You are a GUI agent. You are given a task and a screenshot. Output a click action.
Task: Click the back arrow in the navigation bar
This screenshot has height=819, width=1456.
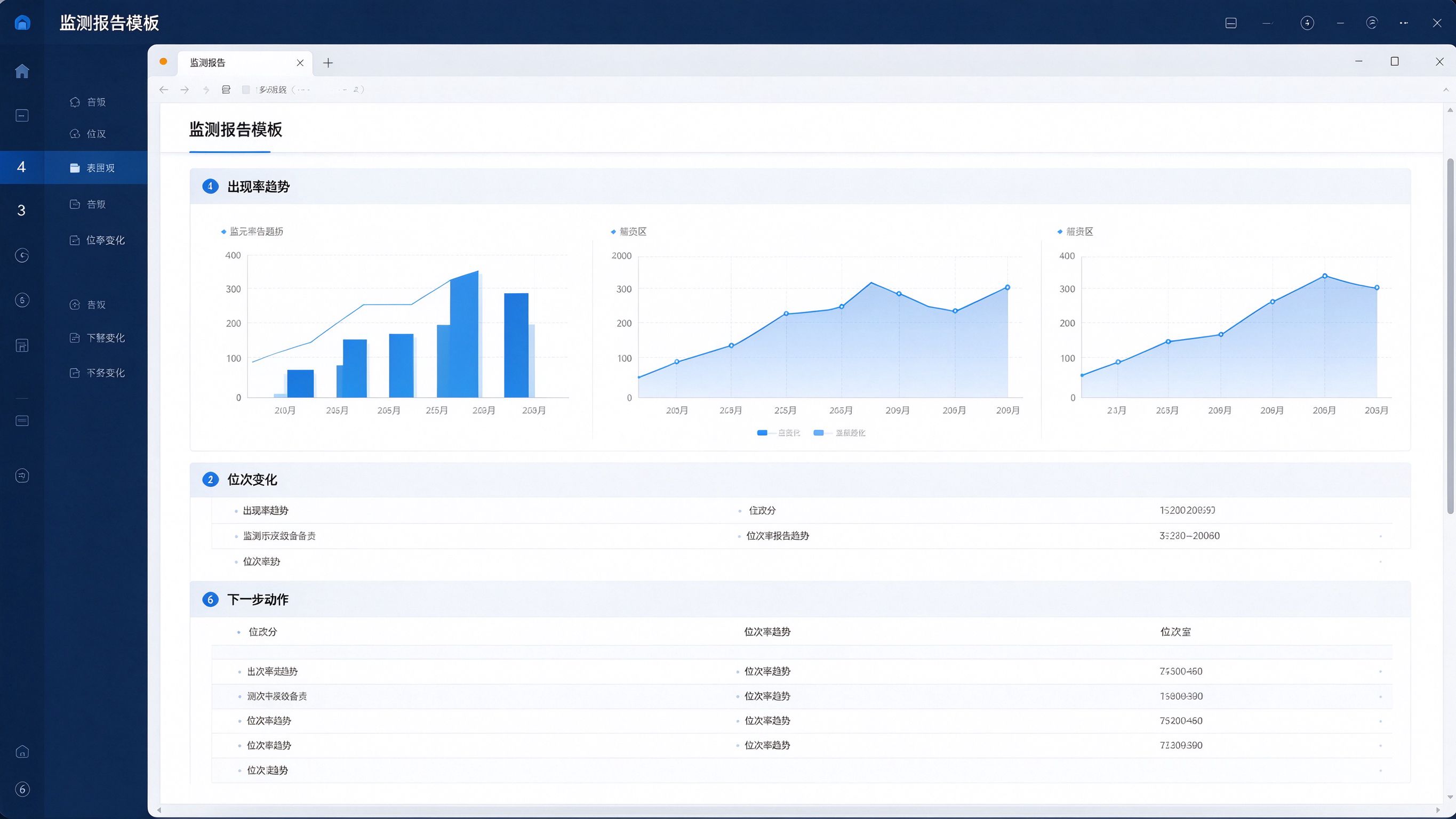tap(164, 89)
